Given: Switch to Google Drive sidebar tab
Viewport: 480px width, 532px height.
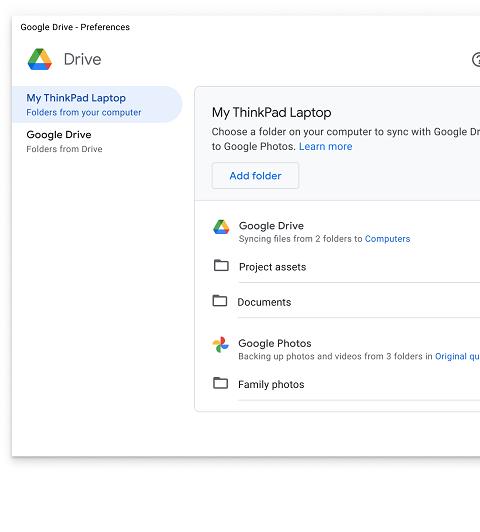Looking at the screenshot, I should pos(97,141).
